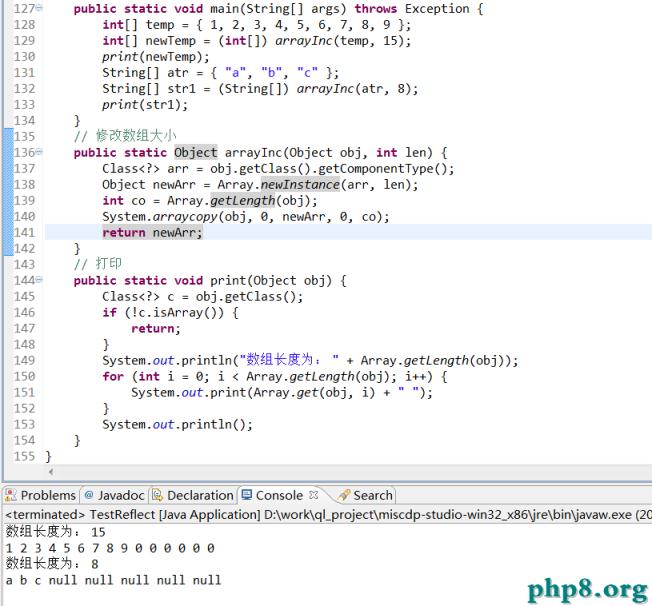Click 'obj.getClass()' on line 145
The image size is (652, 606).
point(245,297)
